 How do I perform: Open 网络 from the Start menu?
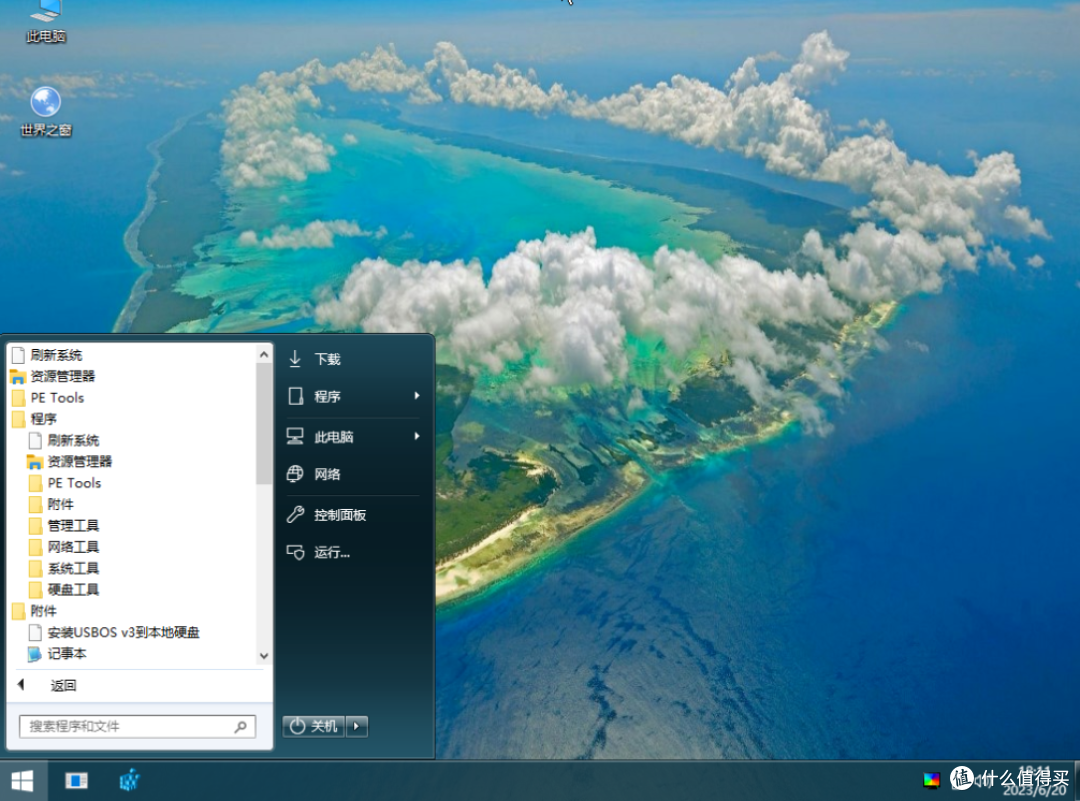327,475
